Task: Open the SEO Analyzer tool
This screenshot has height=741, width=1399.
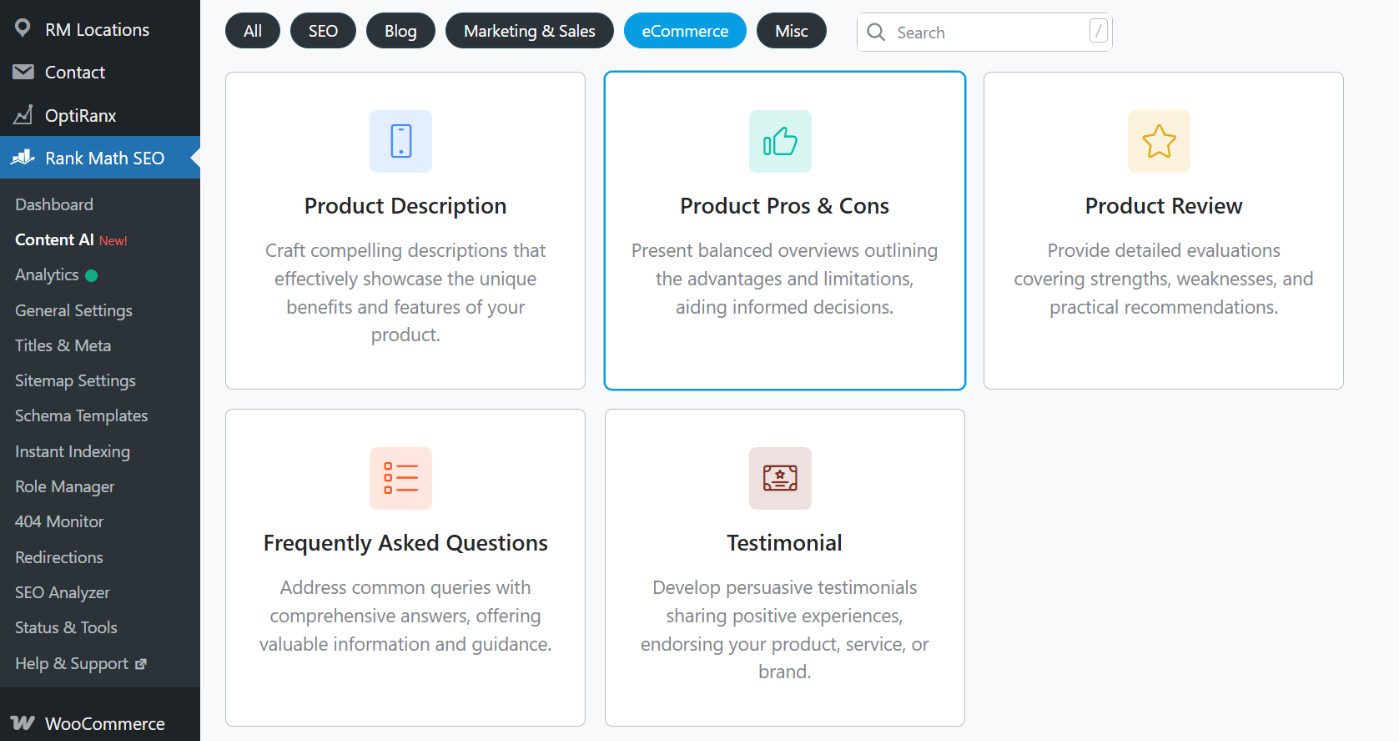Action: pos(61,592)
